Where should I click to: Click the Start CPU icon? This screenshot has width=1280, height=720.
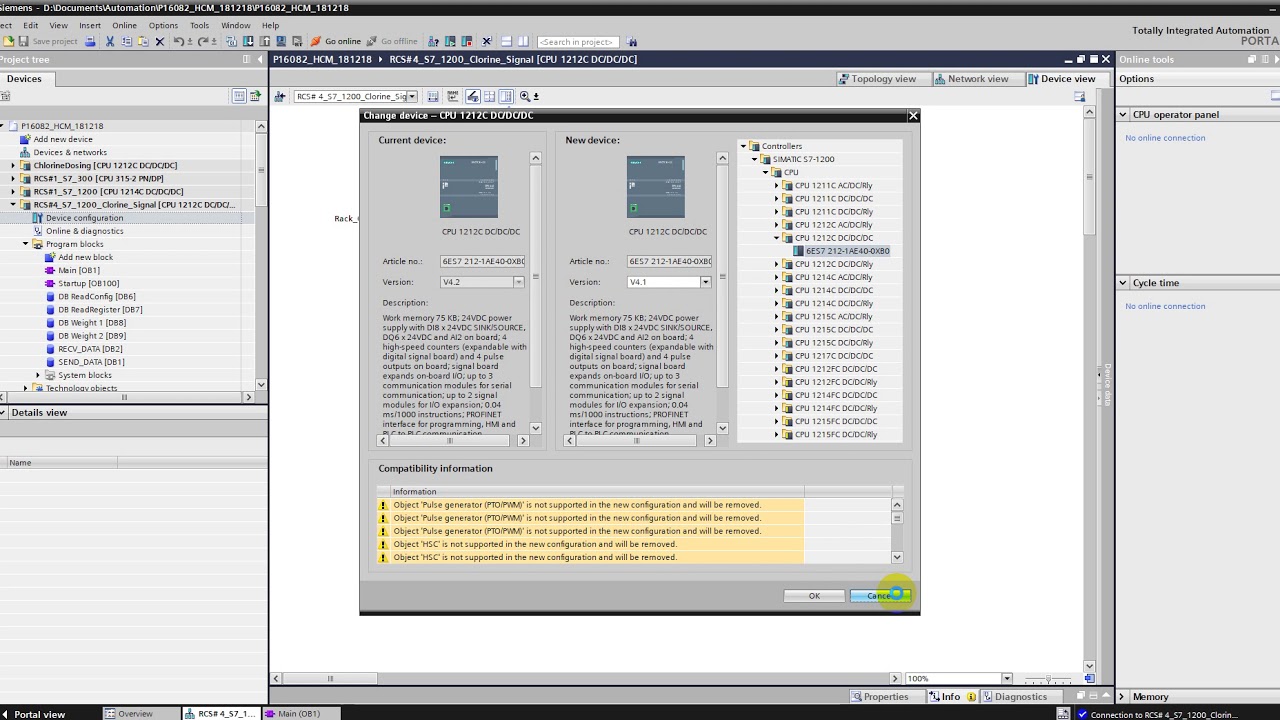point(450,41)
